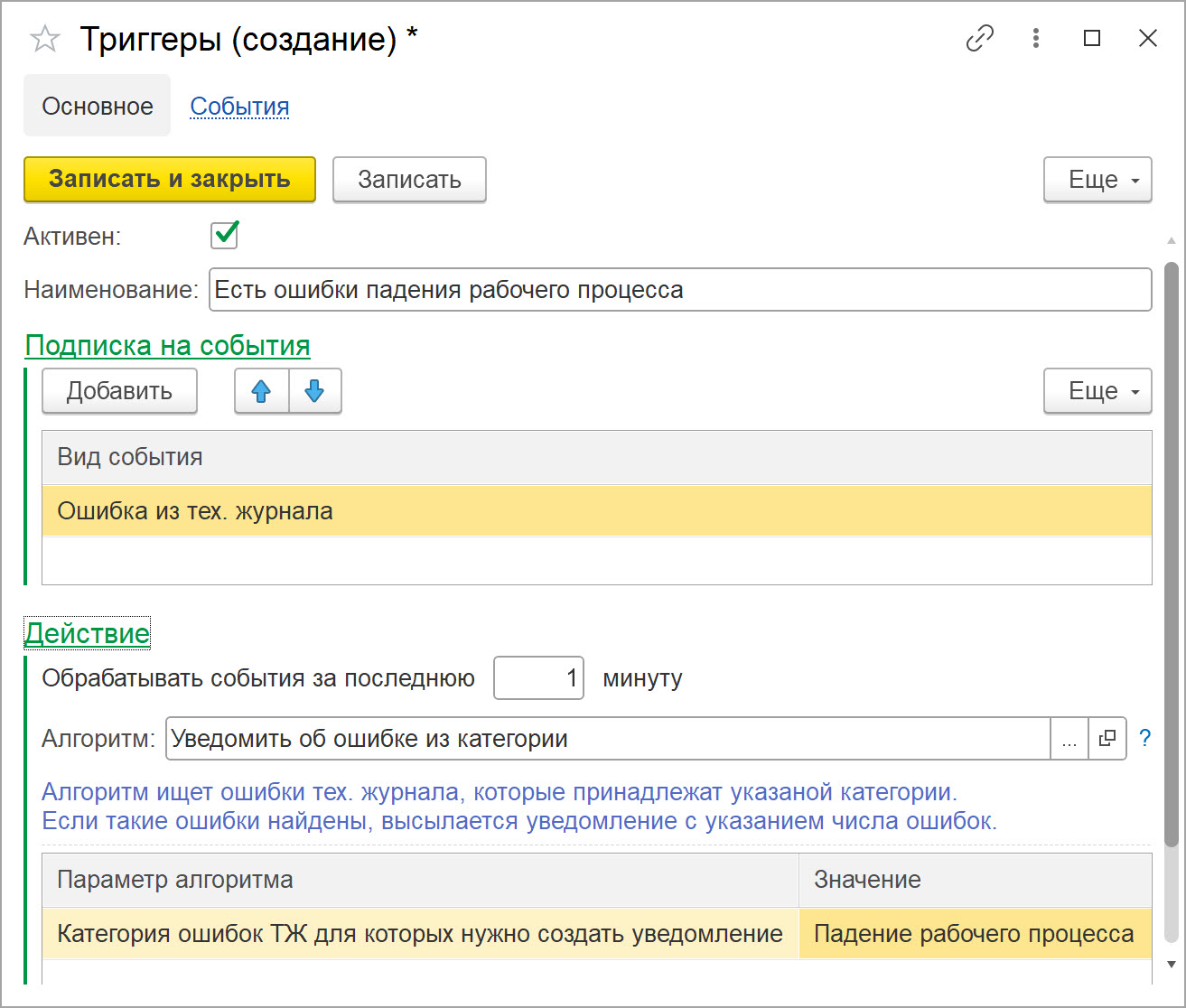Select the Основное tab
Image resolution: width=1186 pixels, height=1008 pixels.
point(98,107)
